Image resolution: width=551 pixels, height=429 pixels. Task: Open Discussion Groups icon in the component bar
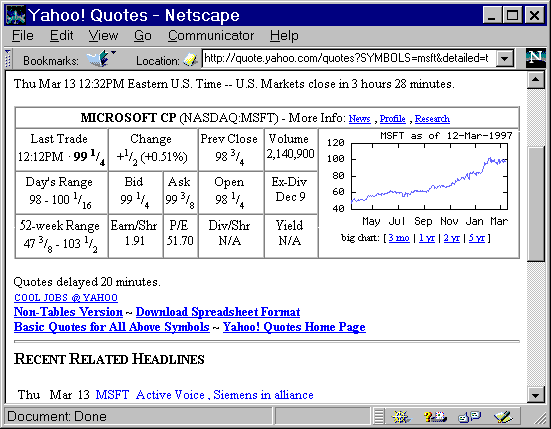tap(470, 417)
